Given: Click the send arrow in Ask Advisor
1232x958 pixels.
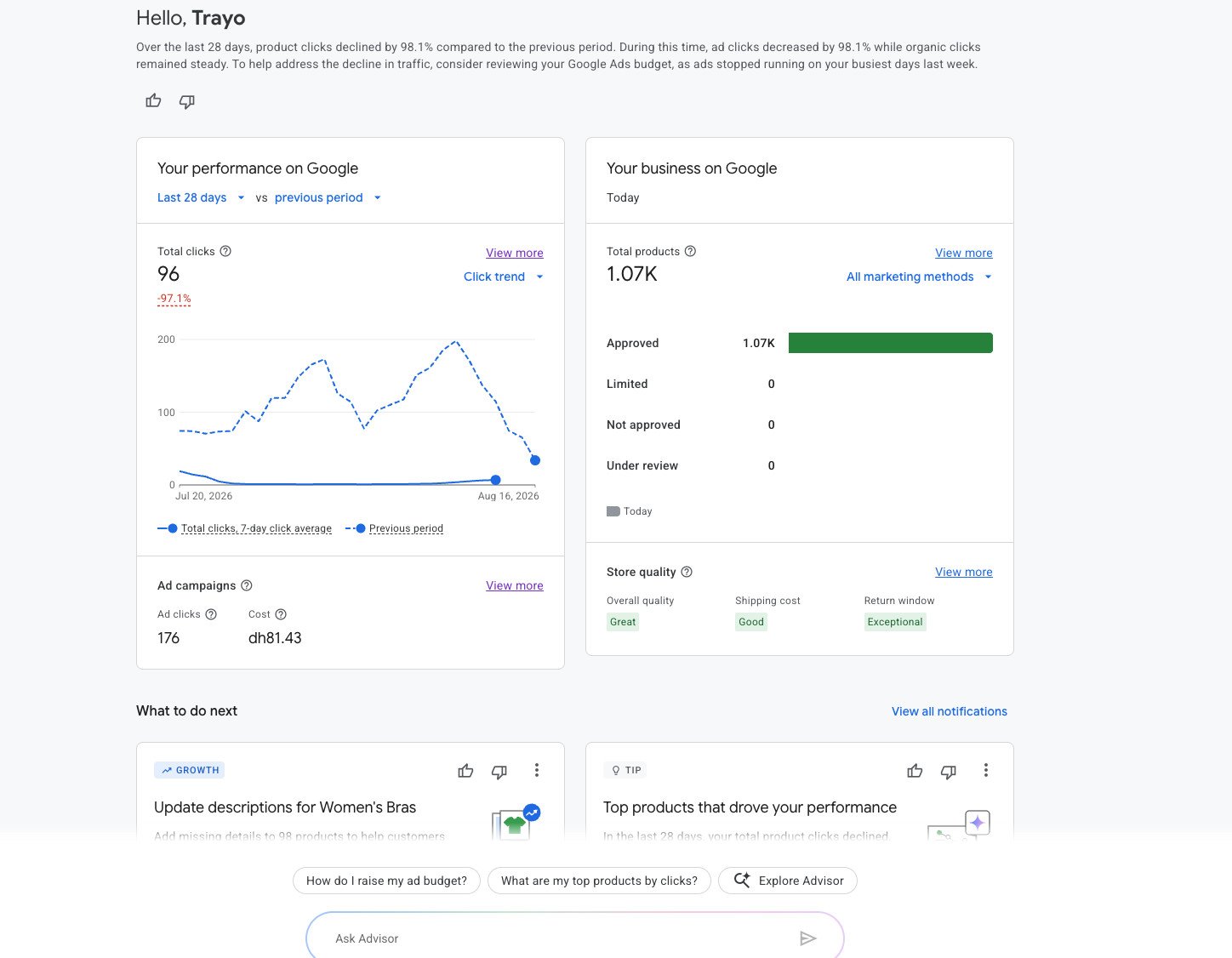Looking at the screenshot, I should coord(808,938).
